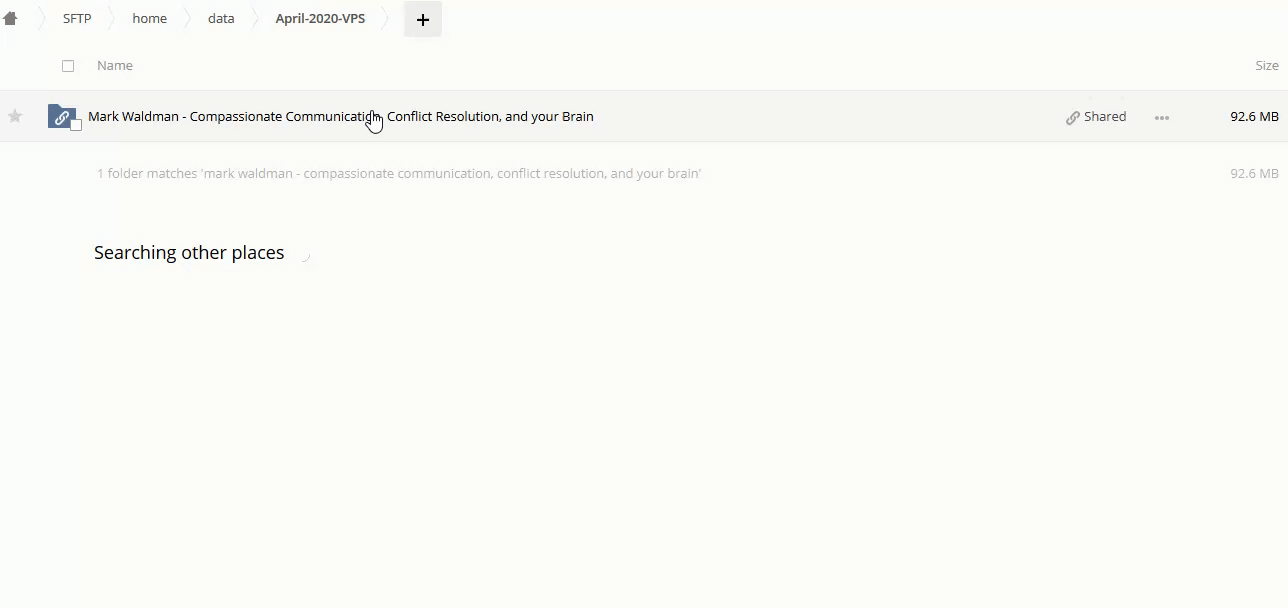Favorite the Mark Waldman folder with star
Screen dimensions: 1288x608
(15, 117)
